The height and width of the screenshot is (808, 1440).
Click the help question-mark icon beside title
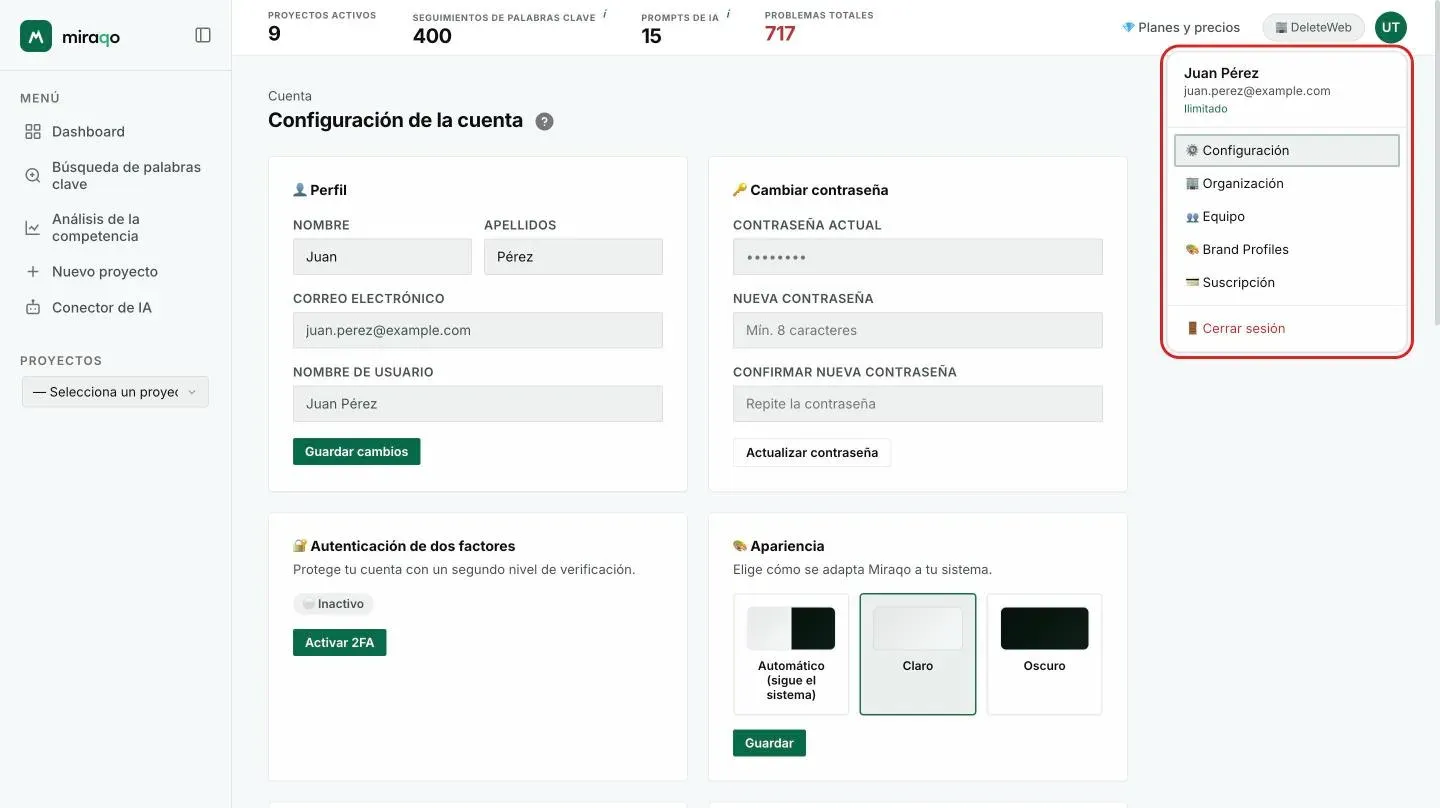[x=544, y=121]
